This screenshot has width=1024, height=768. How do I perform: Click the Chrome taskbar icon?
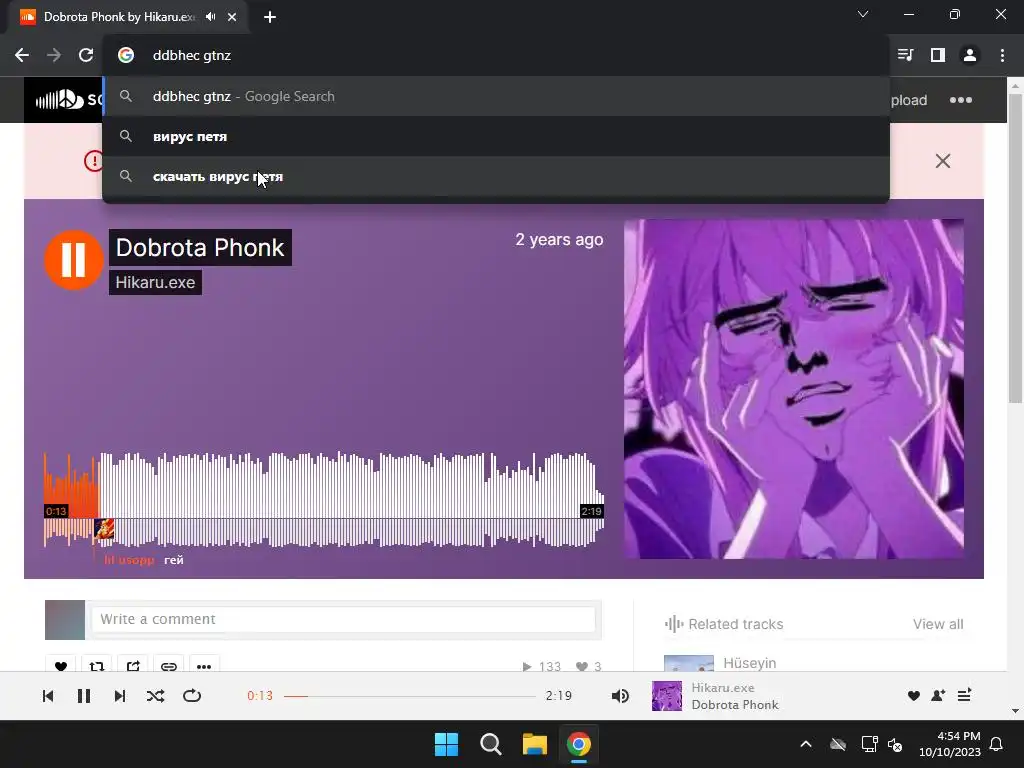click(579, 744)
